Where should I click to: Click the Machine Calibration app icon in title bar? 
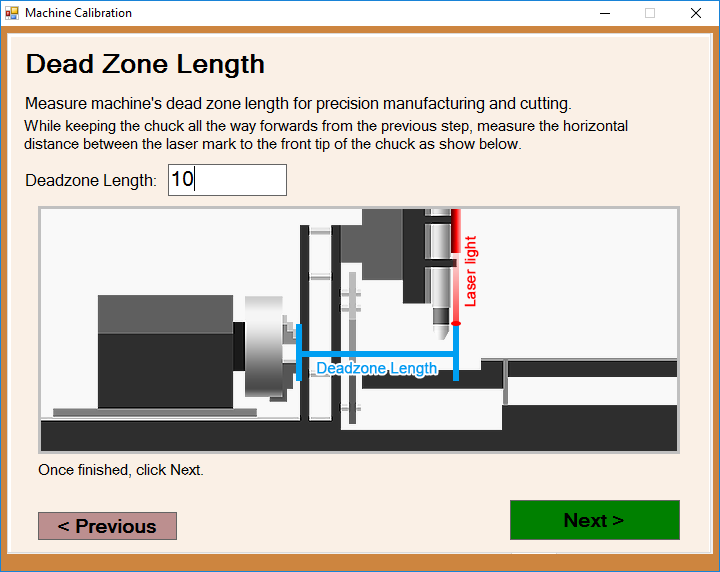point(12,13)
